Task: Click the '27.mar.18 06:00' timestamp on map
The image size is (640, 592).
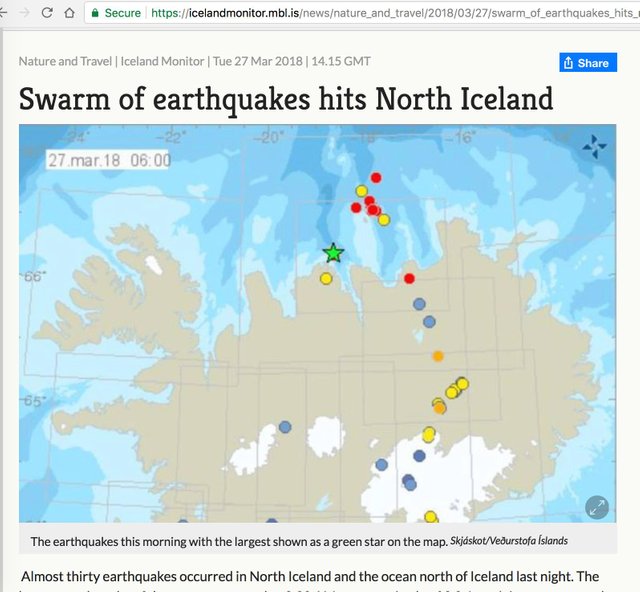Action: [x=109, y=160]
